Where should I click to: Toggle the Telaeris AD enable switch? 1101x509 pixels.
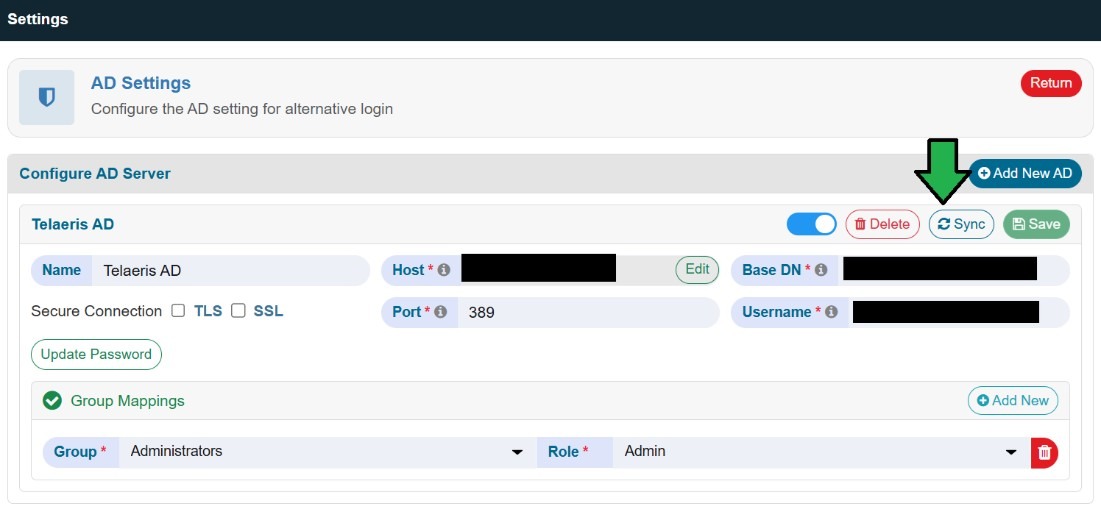tap(811, 224)
